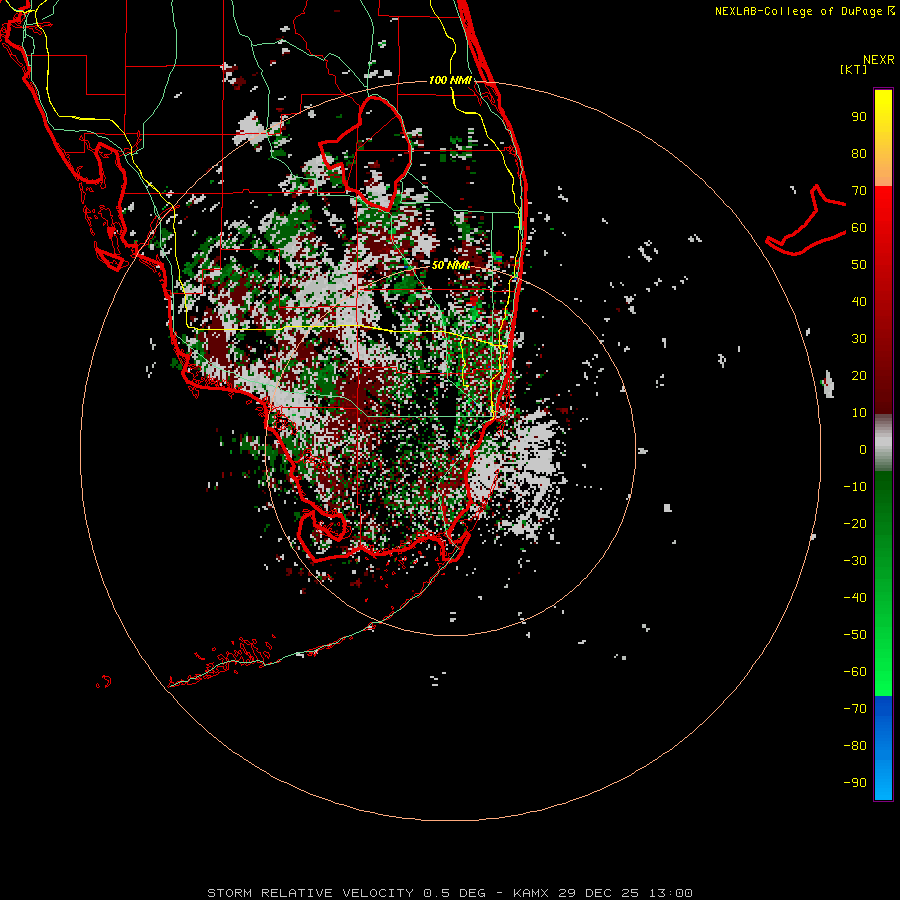
Task: Click the 60 value on velocity scale
Action: [x=859, y=228]
